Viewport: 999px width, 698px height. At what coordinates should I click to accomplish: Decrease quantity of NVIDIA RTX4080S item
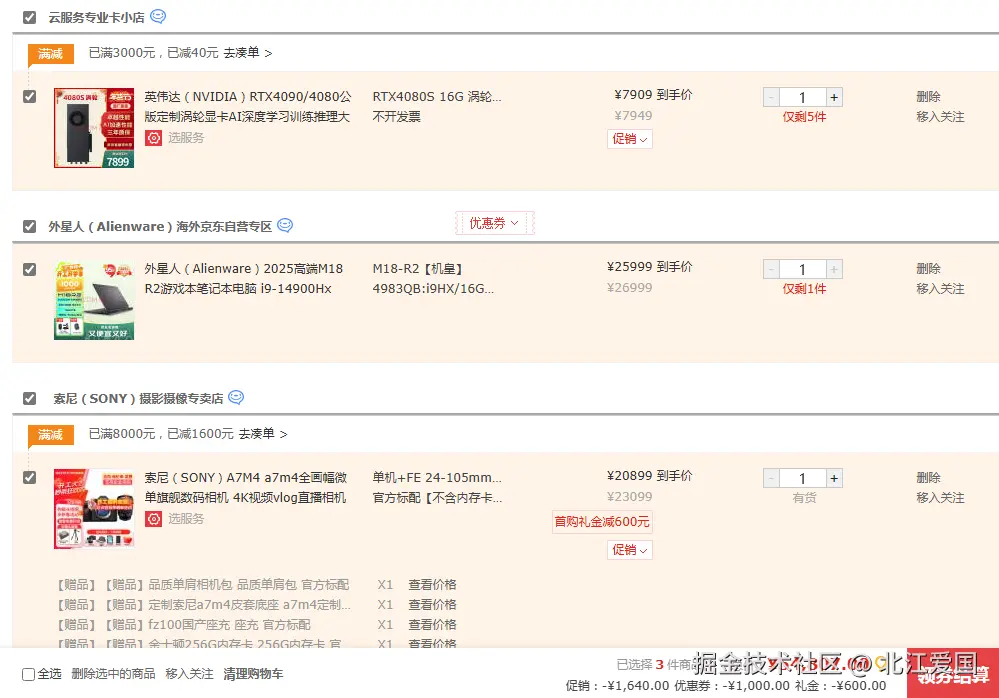(771, 97)
